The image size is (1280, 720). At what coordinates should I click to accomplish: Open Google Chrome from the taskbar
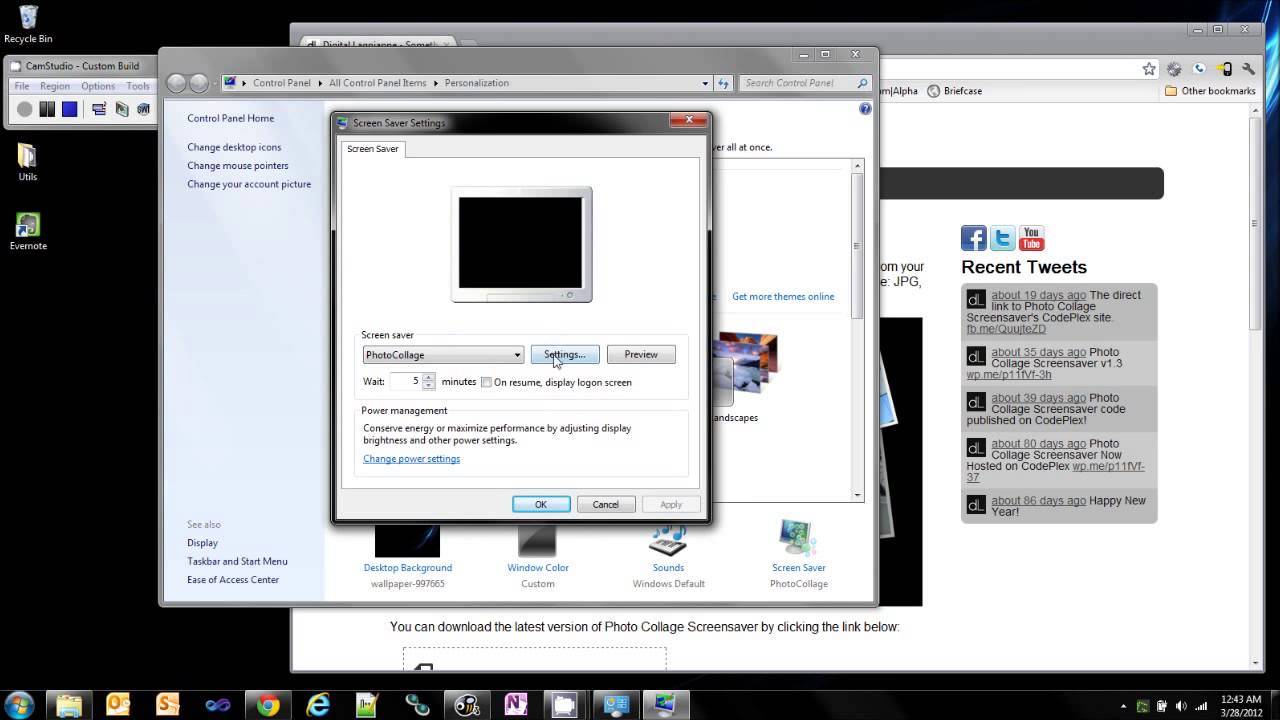pyautogui.click(x=268, y=705)
